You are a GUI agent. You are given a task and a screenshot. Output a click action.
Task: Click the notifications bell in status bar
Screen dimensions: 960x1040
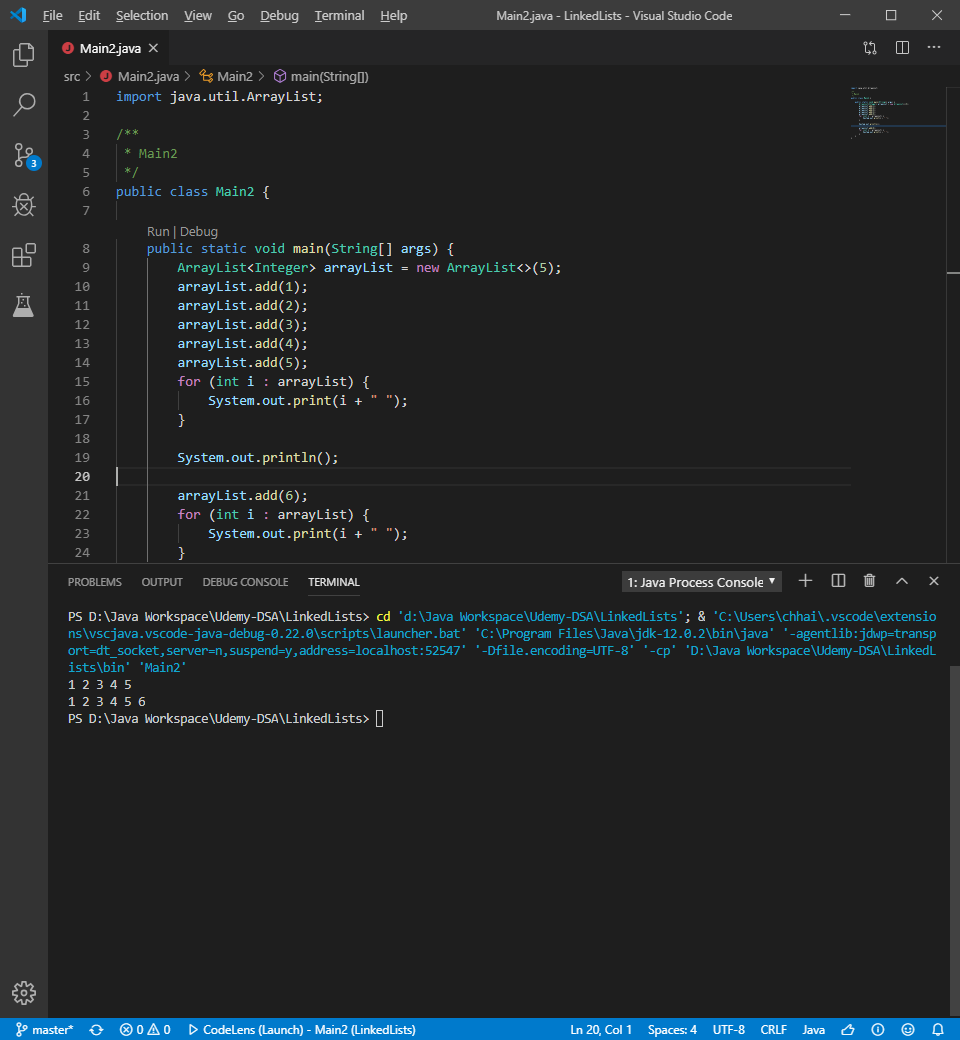(938, 1029)
